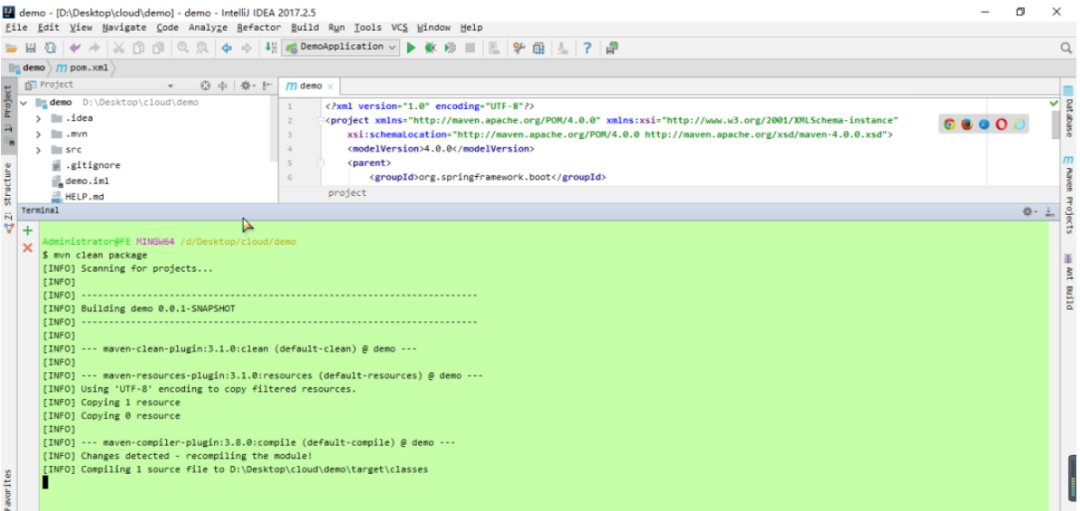Open pom.xml in Firefox browser icon
This screenshot has height=511, width=1080.
967,125
